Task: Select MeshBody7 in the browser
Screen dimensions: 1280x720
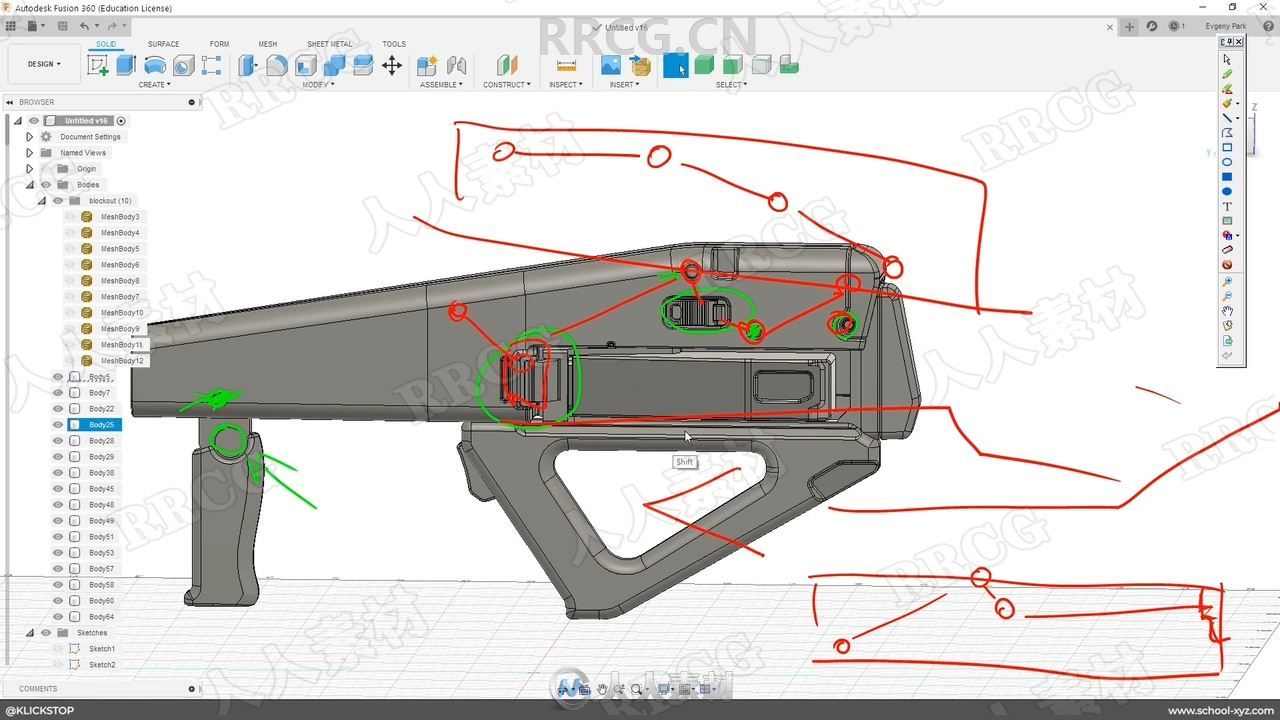Action: tap(120, 297)
